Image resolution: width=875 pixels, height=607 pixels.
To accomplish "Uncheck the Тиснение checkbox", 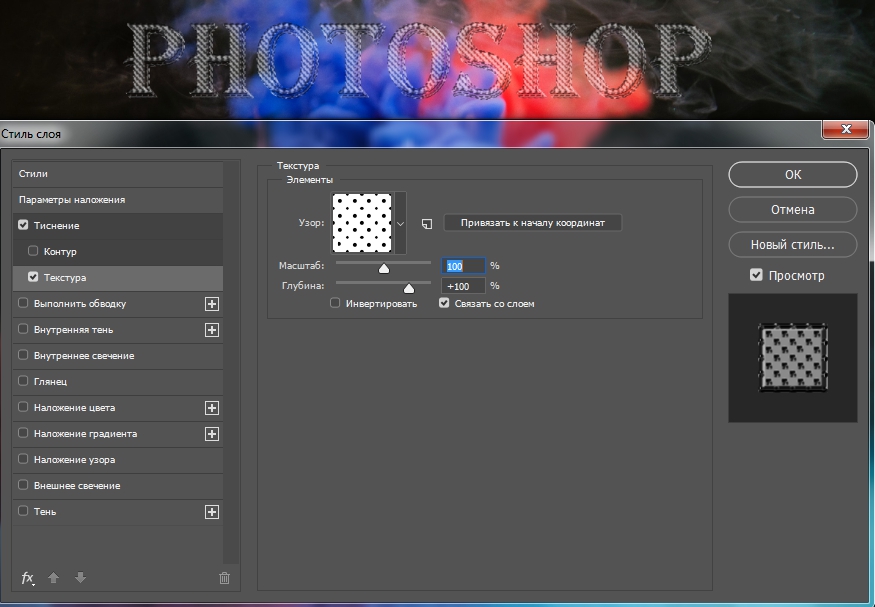I will tap(23, 225).
